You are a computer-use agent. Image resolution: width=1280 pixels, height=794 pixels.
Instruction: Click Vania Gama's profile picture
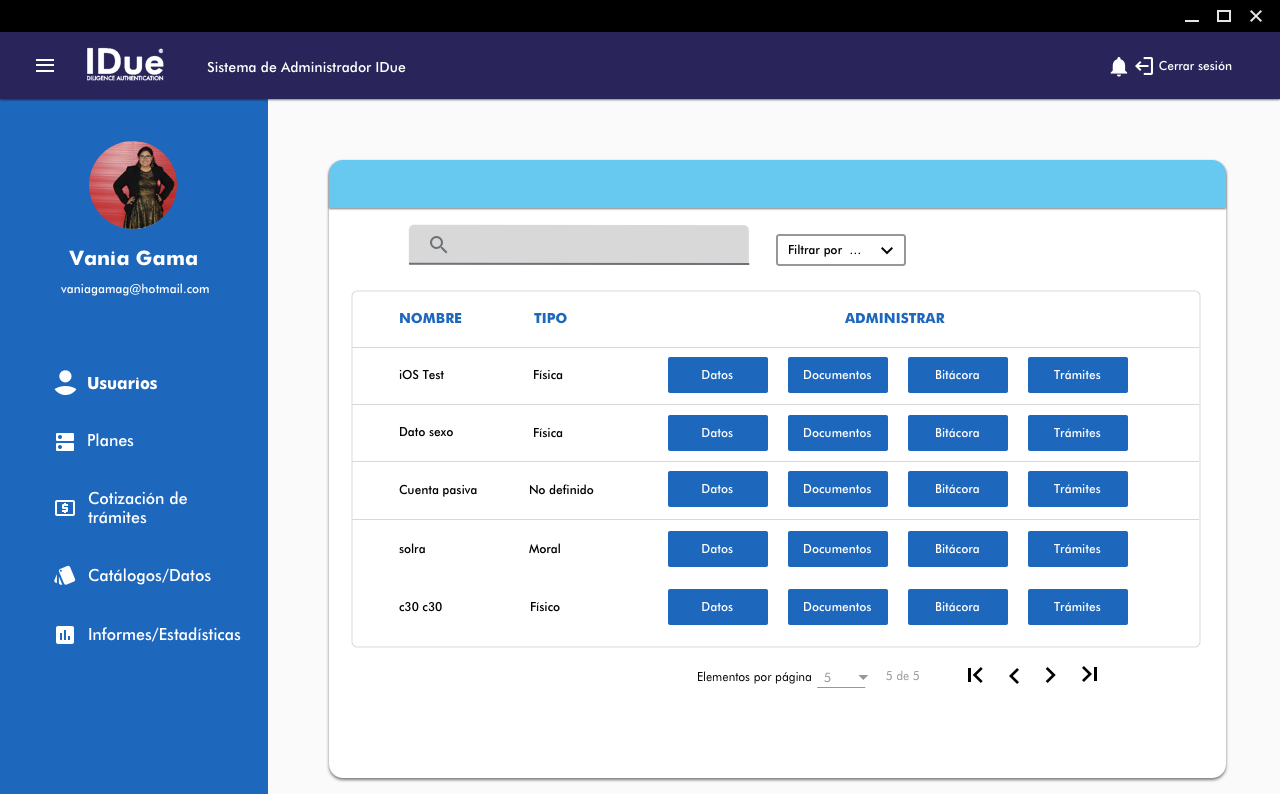tap(133, 185)
